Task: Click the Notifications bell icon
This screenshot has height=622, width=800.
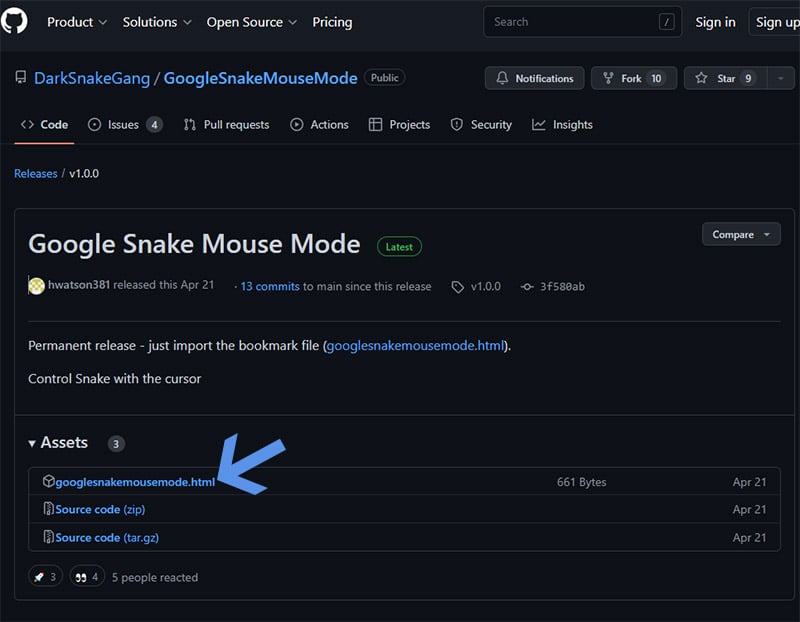Action: pos(505,78)
